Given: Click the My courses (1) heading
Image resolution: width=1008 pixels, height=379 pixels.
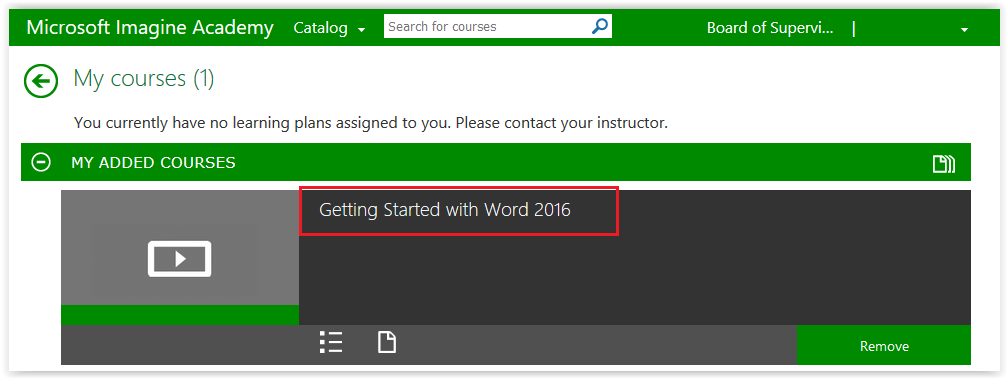Looking at the screenshot, I should click(144, 78).
